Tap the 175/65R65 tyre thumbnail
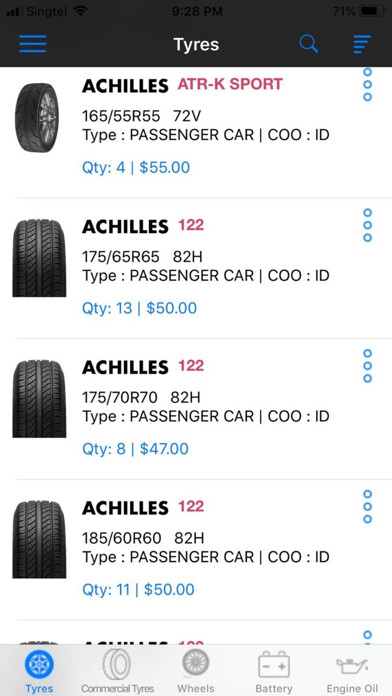Screen dimensions: 392x696 (x=39, y=258)
